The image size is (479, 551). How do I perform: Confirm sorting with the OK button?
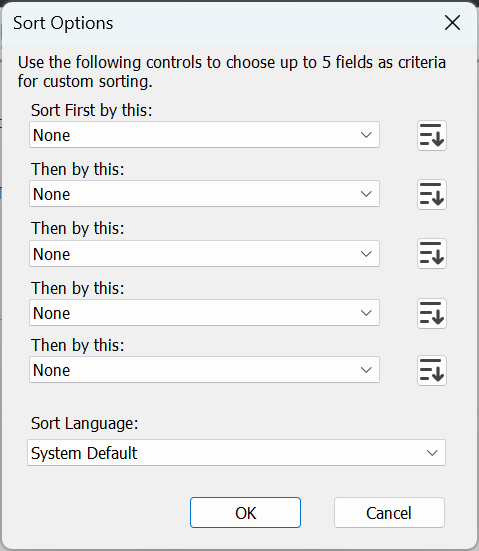245,513
